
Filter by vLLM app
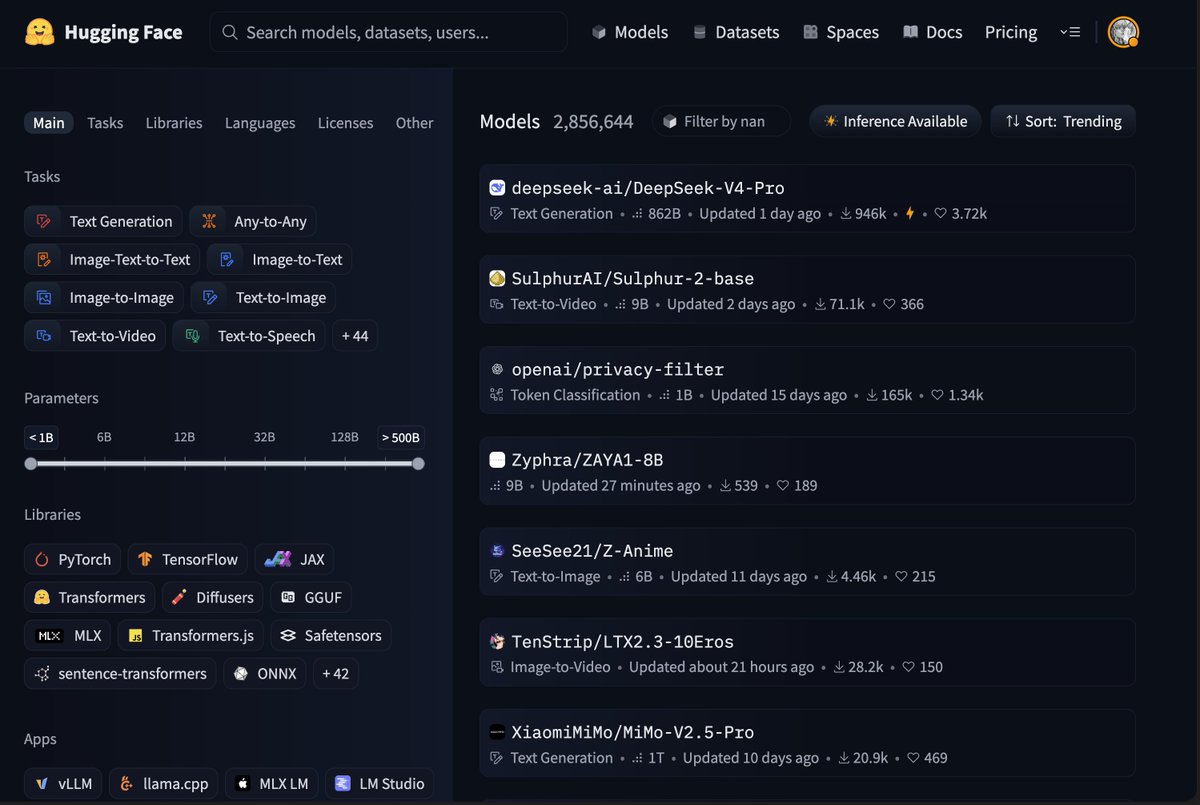(x=63, y=784)
